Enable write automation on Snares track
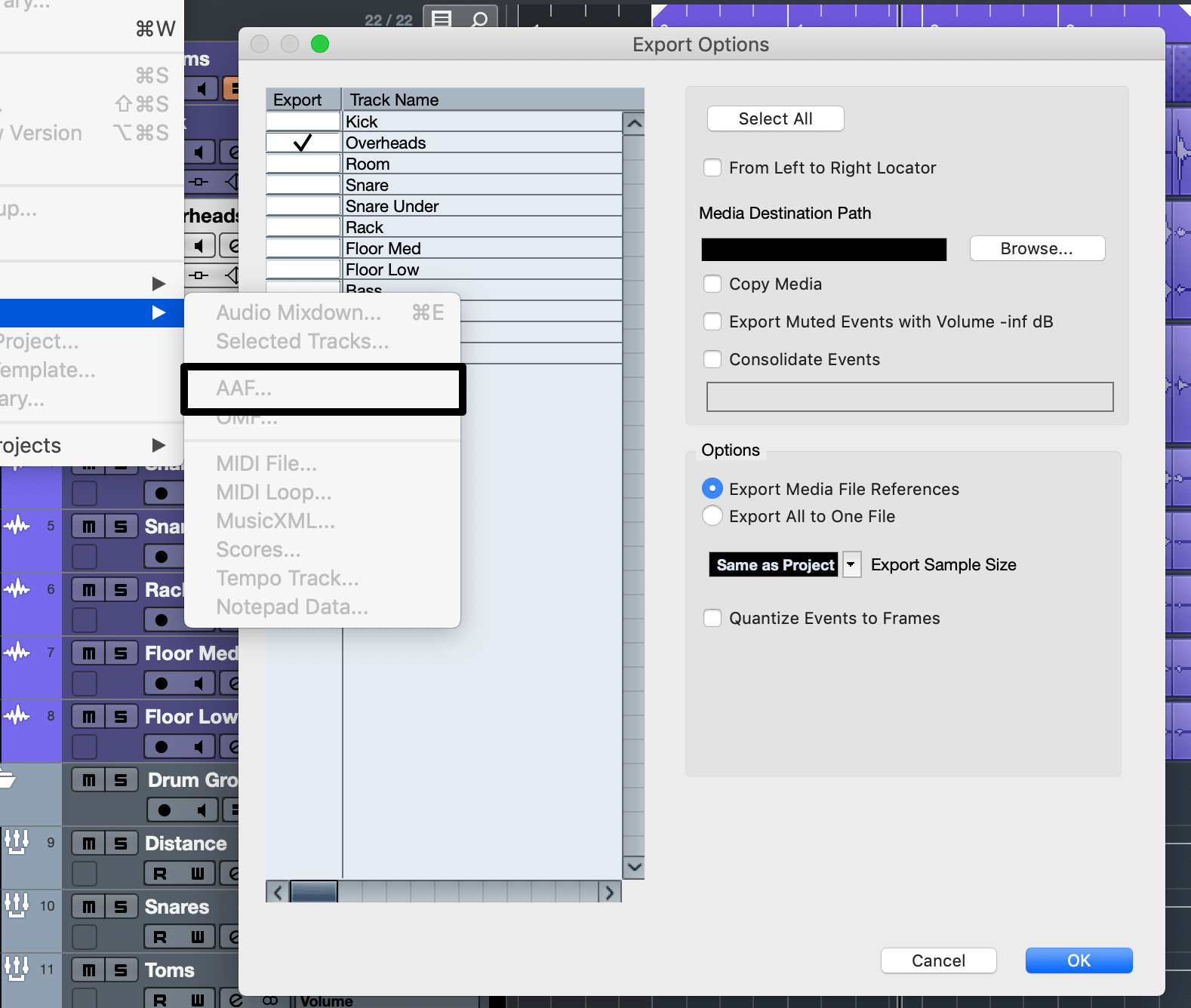 197,937
